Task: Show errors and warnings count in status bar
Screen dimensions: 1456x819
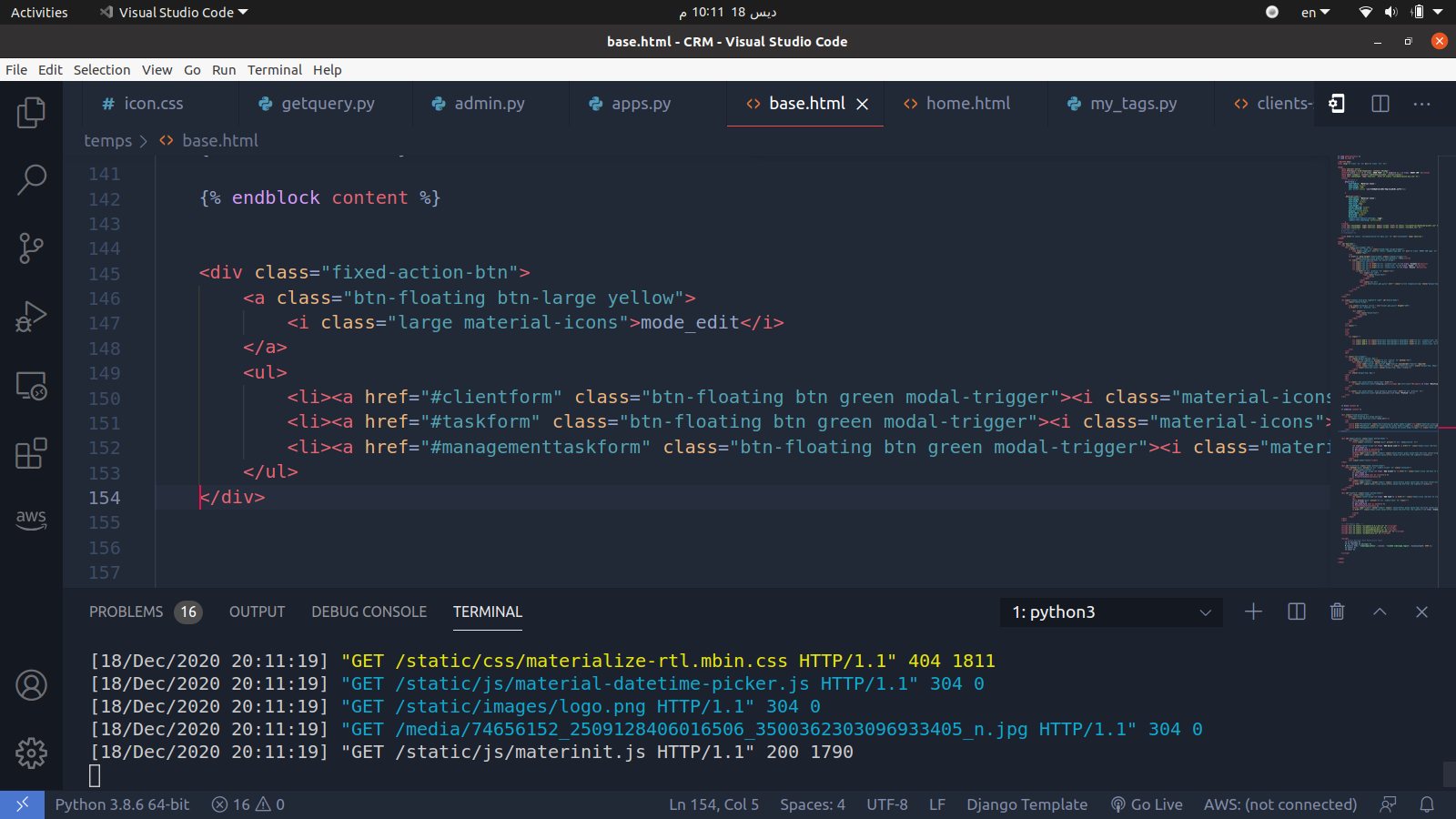Action: point(248,804)
